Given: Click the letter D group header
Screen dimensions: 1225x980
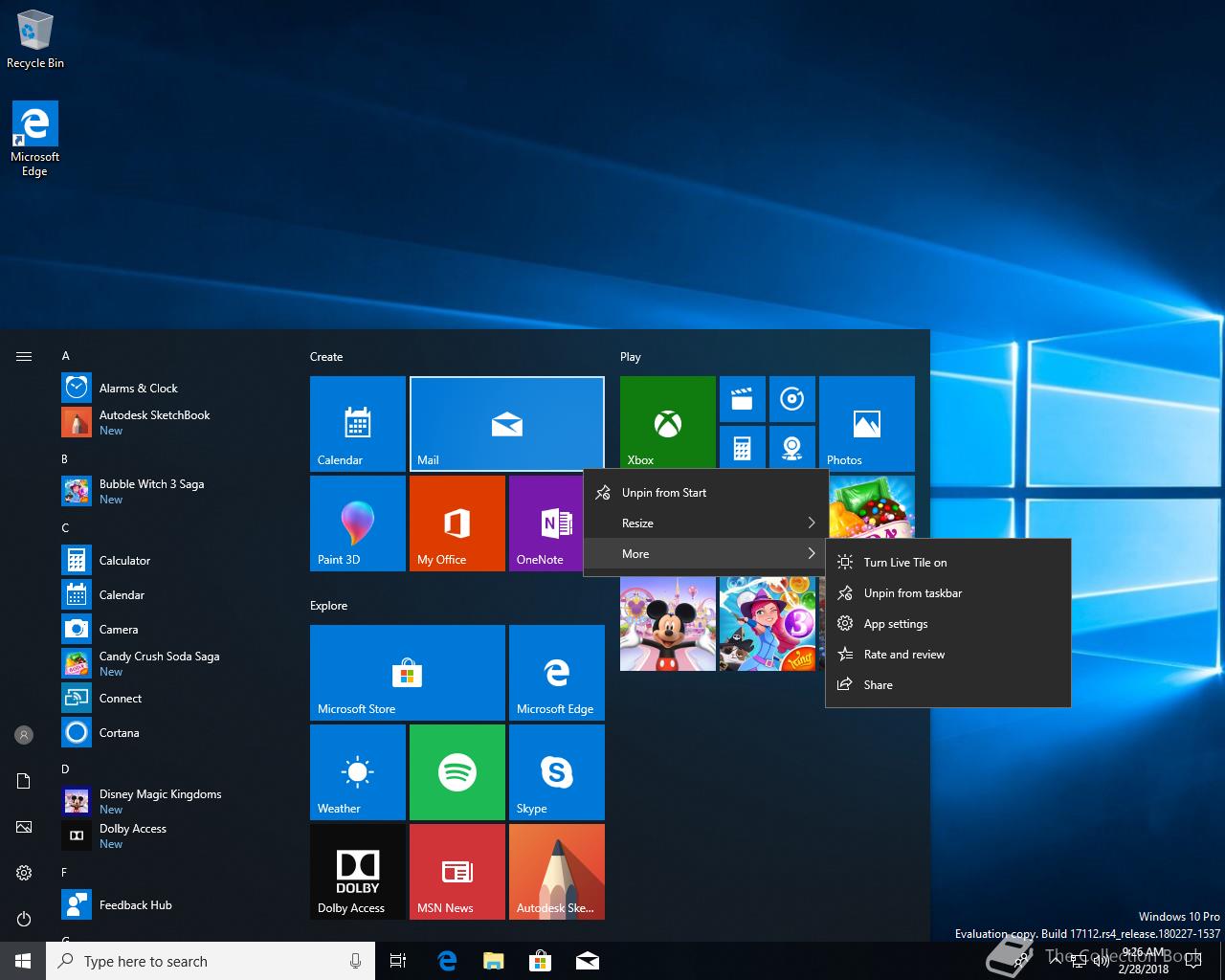Looking at the screenshot, I should pyautogui.click(x=65, y=769).
